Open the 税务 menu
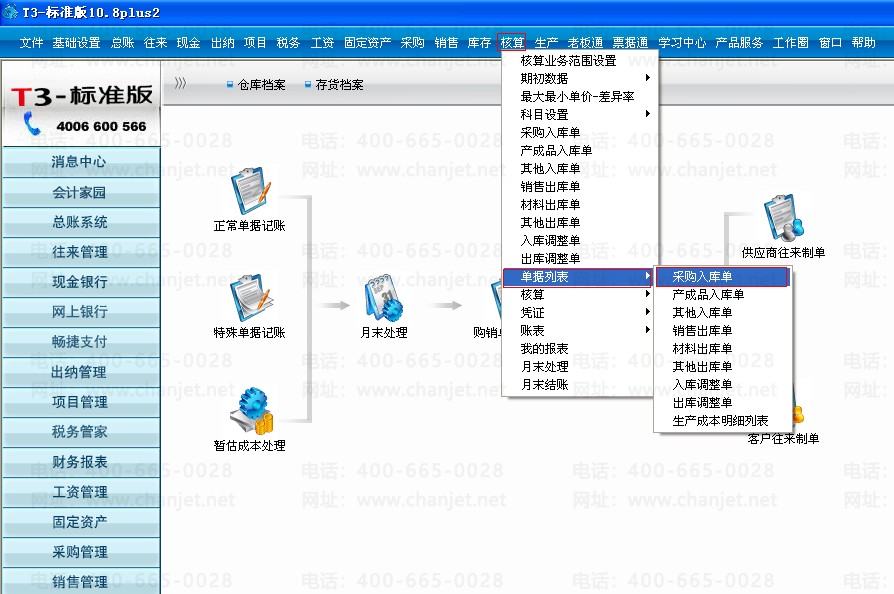 coord(288,43)
